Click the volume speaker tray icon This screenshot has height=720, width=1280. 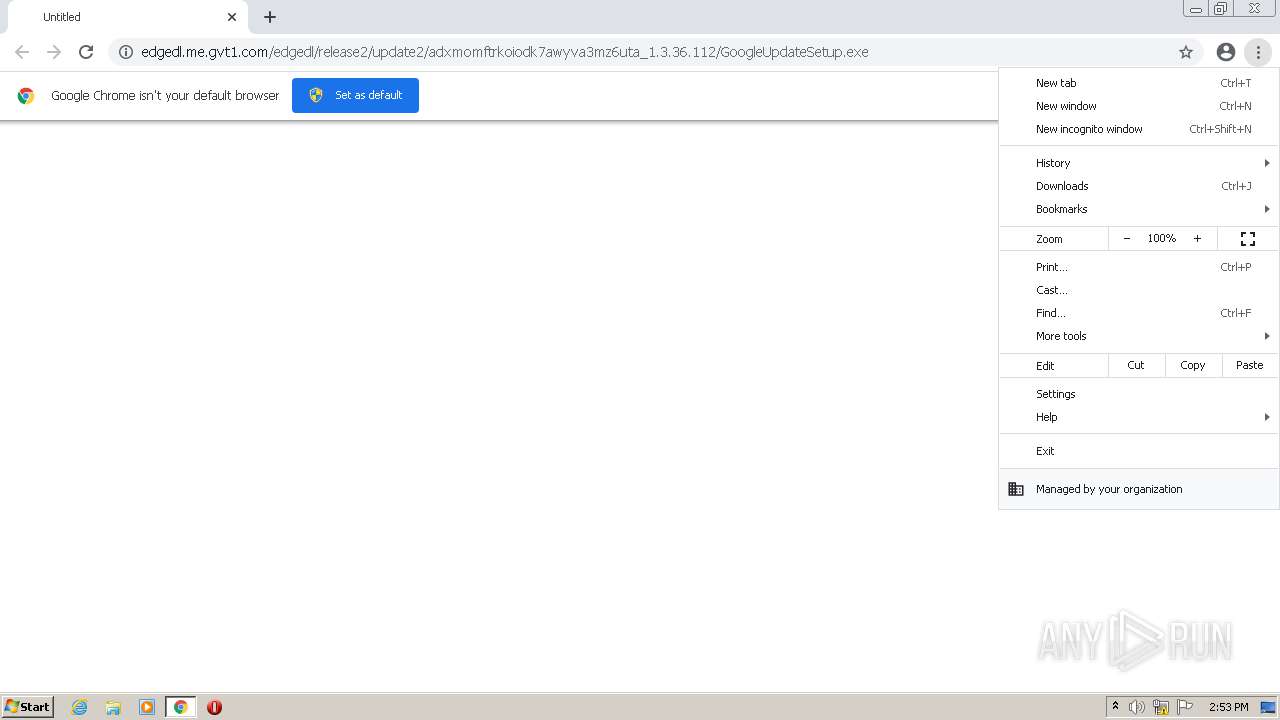pos(1137,707)
